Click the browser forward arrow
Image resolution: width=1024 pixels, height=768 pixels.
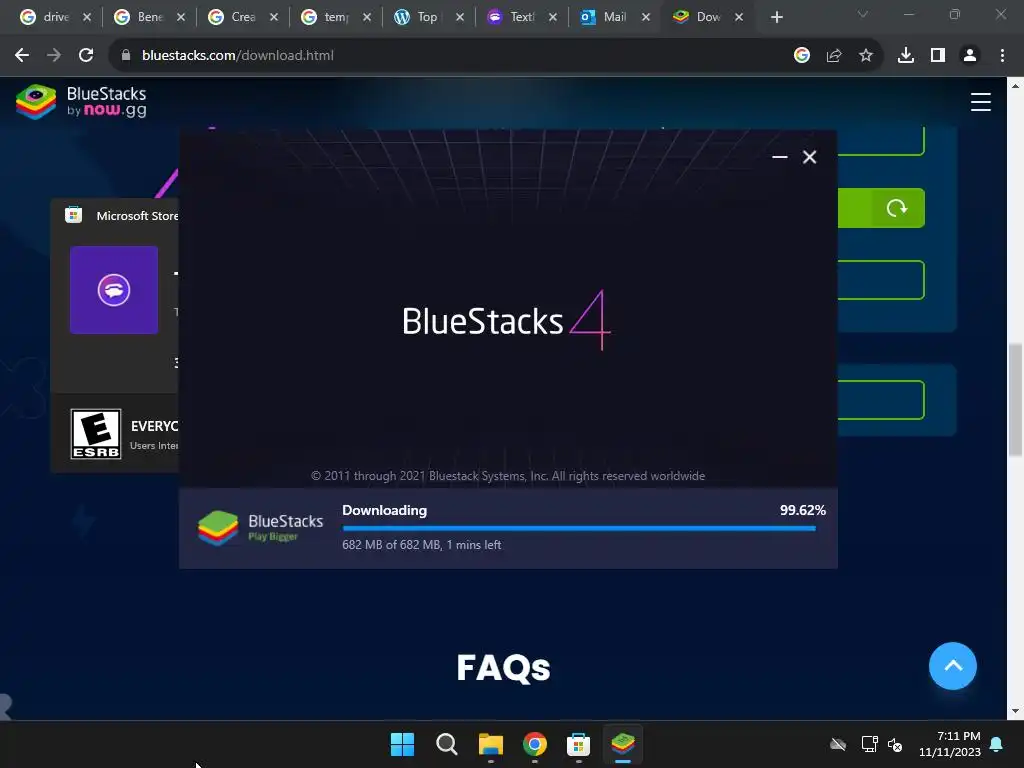tap(54, 56)
